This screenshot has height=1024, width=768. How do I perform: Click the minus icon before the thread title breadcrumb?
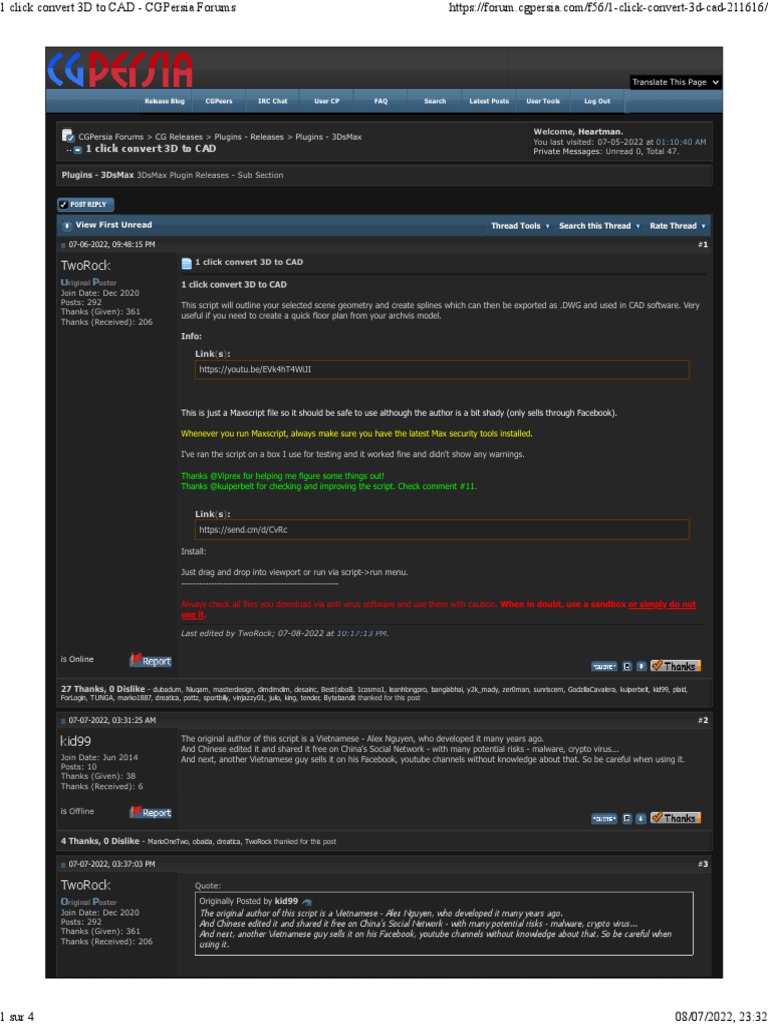pyautogui.click(x=77, y=150)
